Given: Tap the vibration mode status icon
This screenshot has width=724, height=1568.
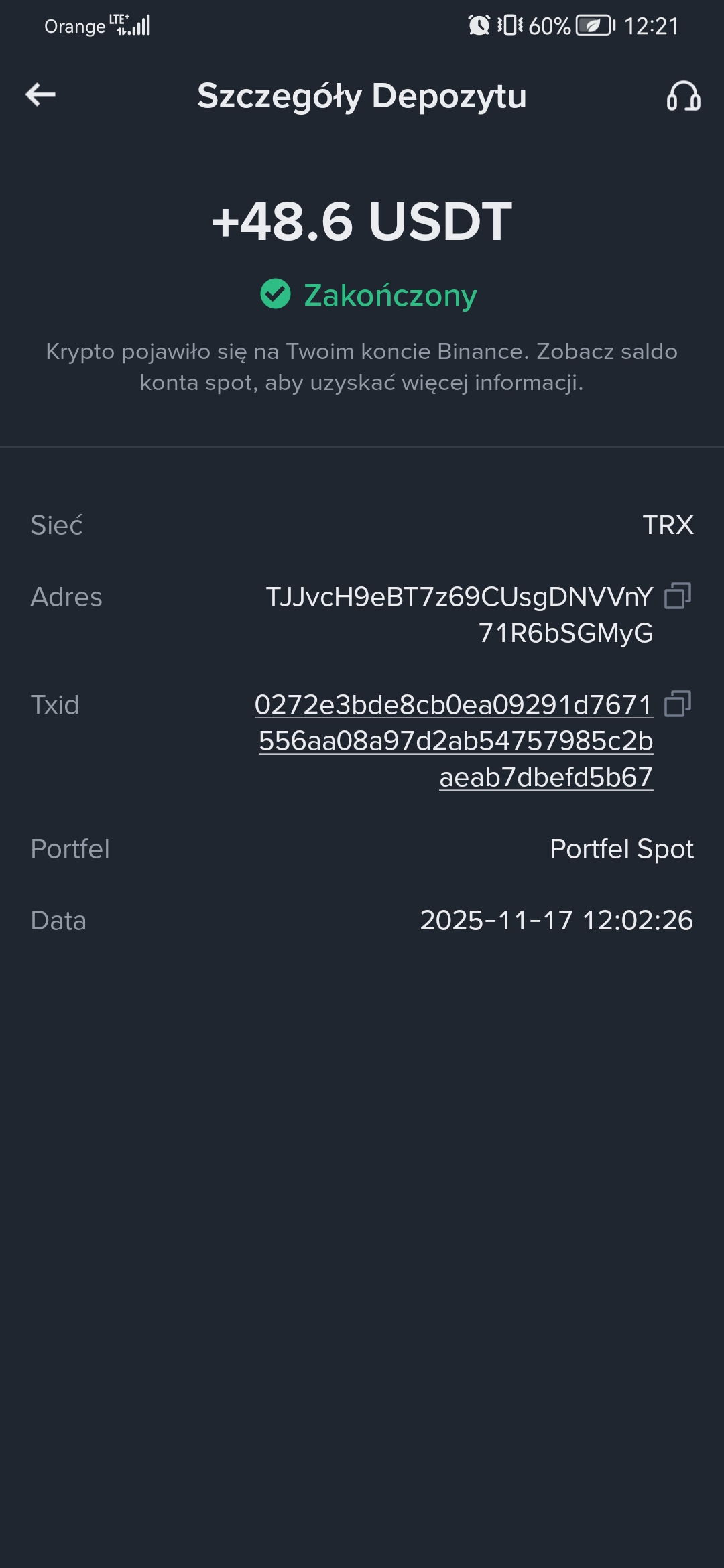Looking at the screenshot, I should (509, 25).
